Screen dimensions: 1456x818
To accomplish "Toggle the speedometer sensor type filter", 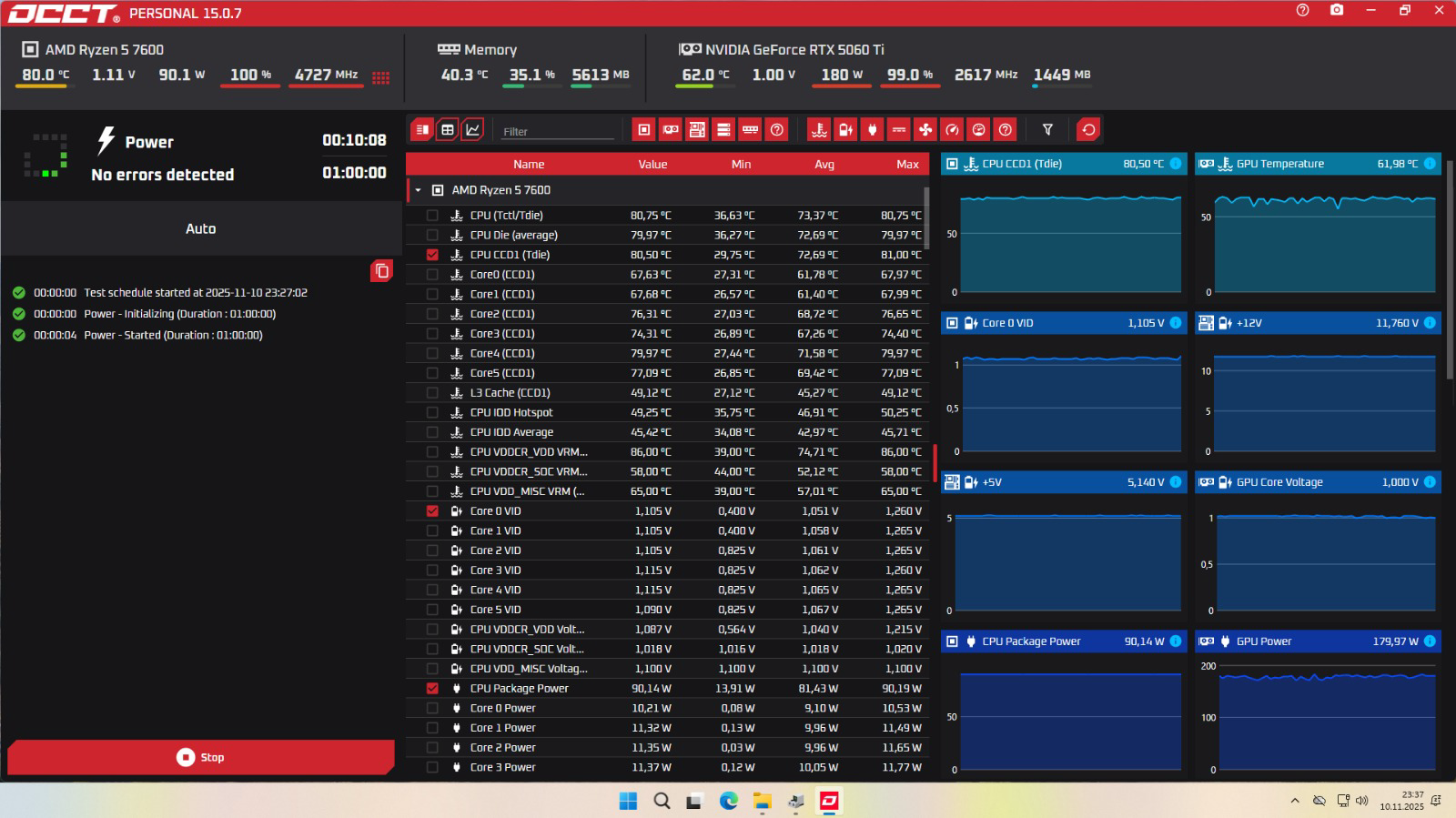I will click(x=952, y=130).
